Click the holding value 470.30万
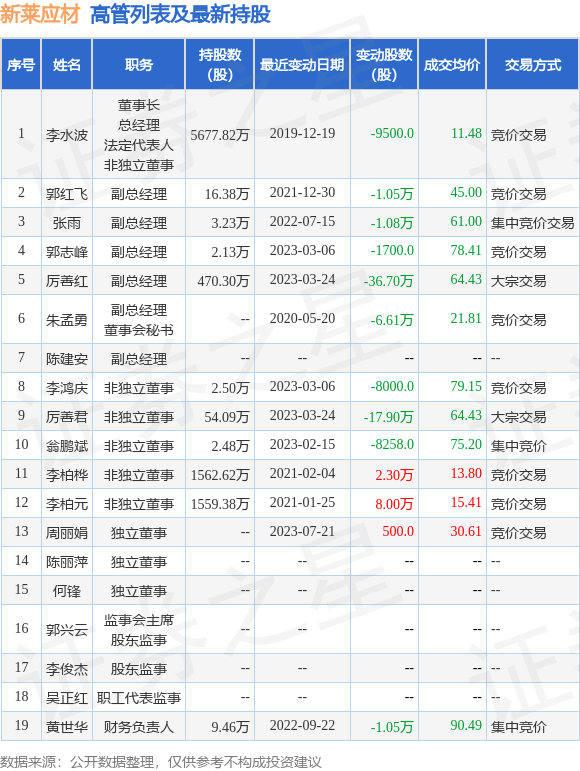The width and height of the screenshot is (580, 771). [x=224, y=281]
